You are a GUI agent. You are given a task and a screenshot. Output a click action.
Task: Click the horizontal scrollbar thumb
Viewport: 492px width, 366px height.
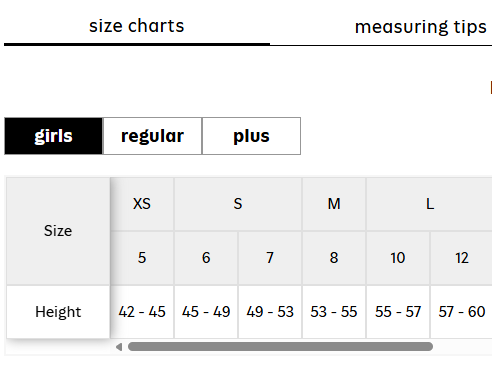tap(280, 347)
